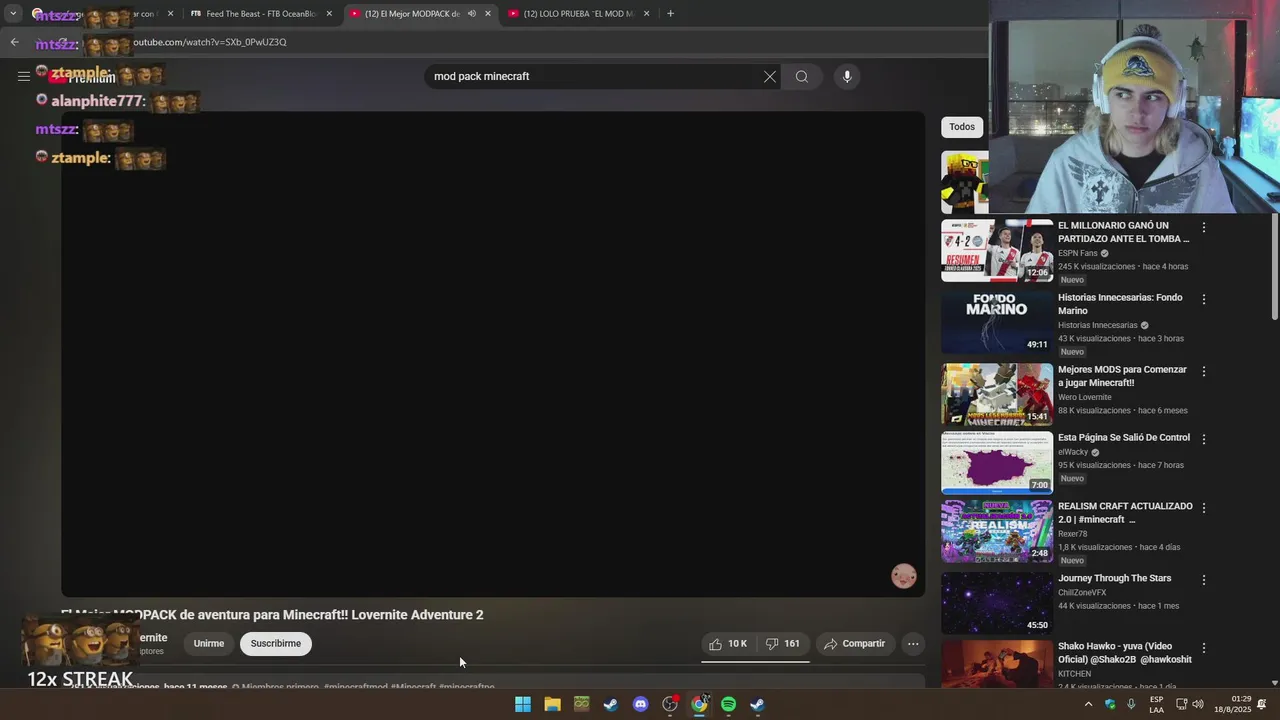Open options for Mejores MODS video
Viewport: 1280px width, 720px height.
click(1204, 371)
